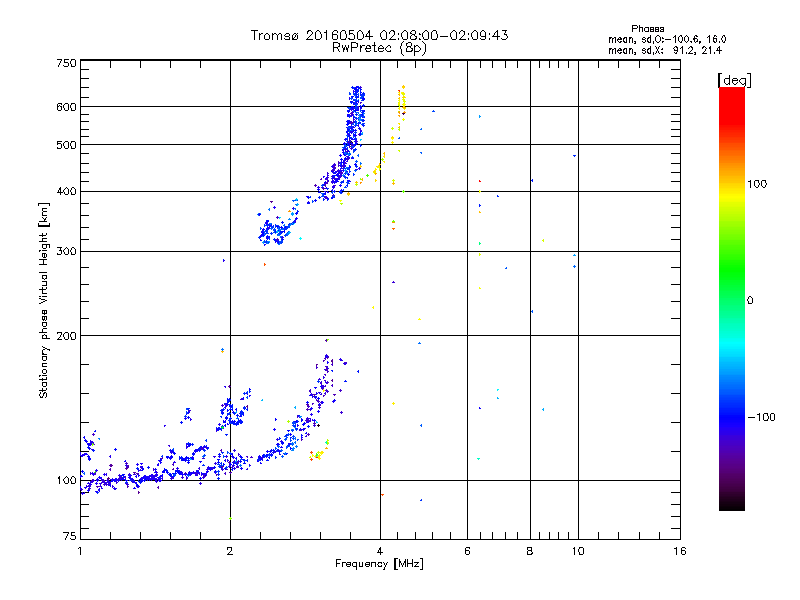Image resolution: width=800 pixels, height=600 pixels.
Task: Click the colorbar tick label '-100'
Action: [x=762, y=417]
